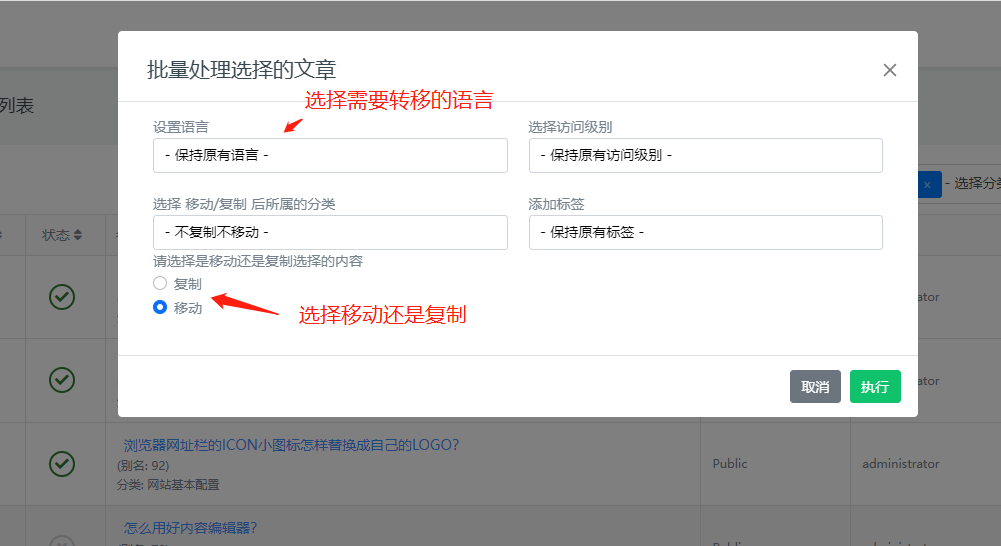Expand the 不复制不移动 category dropdown
Viewport: 1001px width, 546px height.
click(x=330, y=232)
